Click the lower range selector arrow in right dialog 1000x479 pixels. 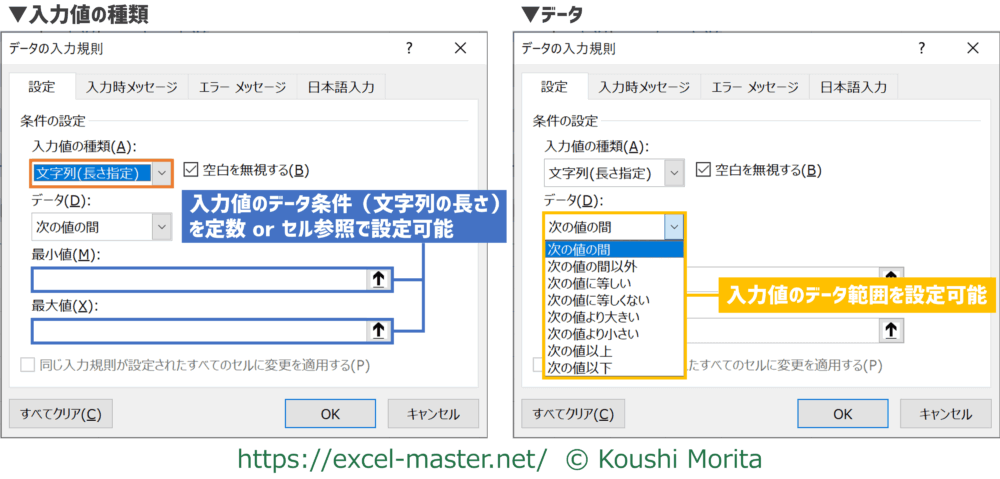890,329
